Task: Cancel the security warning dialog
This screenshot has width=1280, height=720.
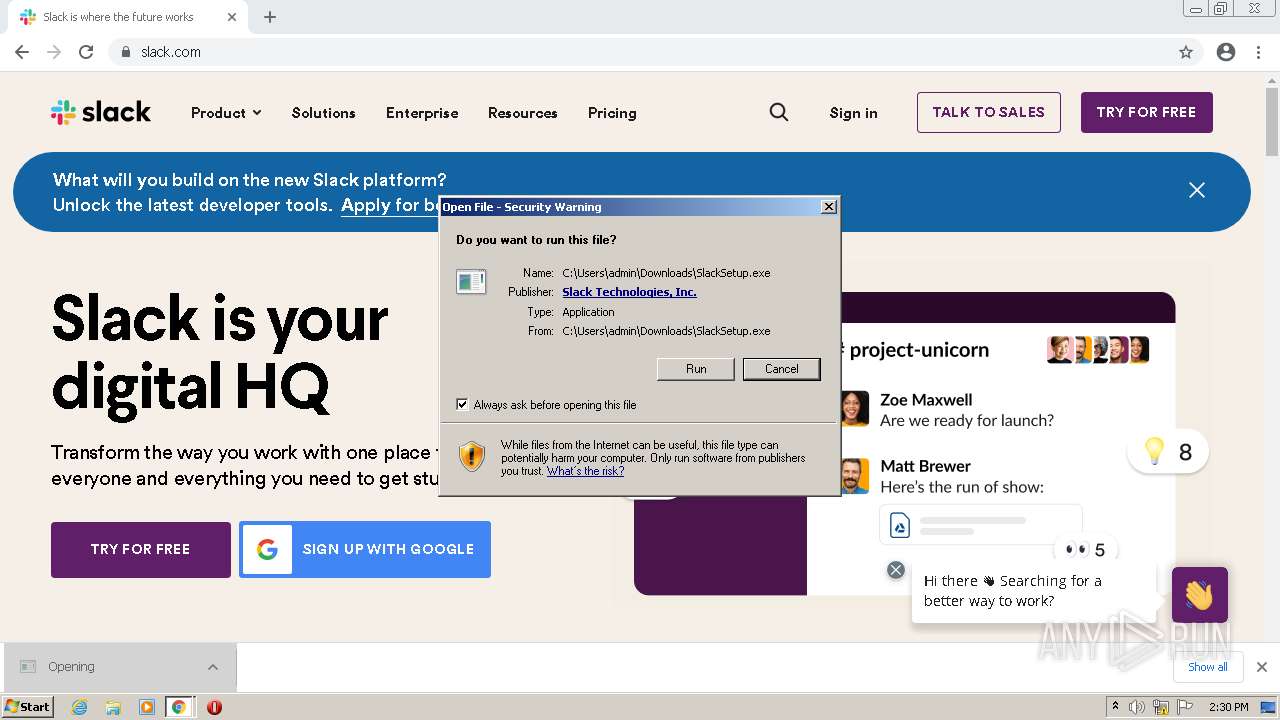Action: coord(781,369)
